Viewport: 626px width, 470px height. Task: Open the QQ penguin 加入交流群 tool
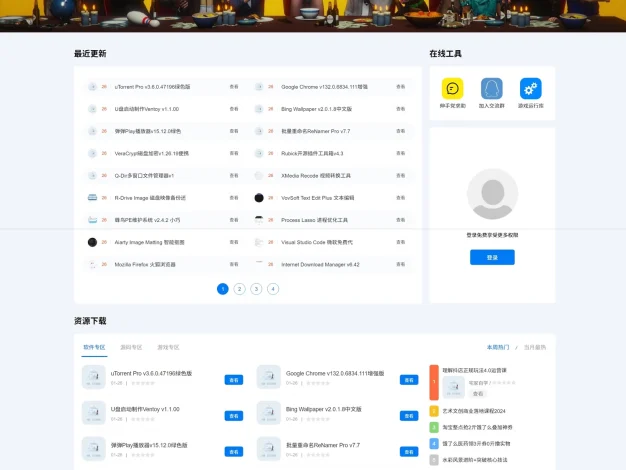pyautogui.click(x=491, y=88)
